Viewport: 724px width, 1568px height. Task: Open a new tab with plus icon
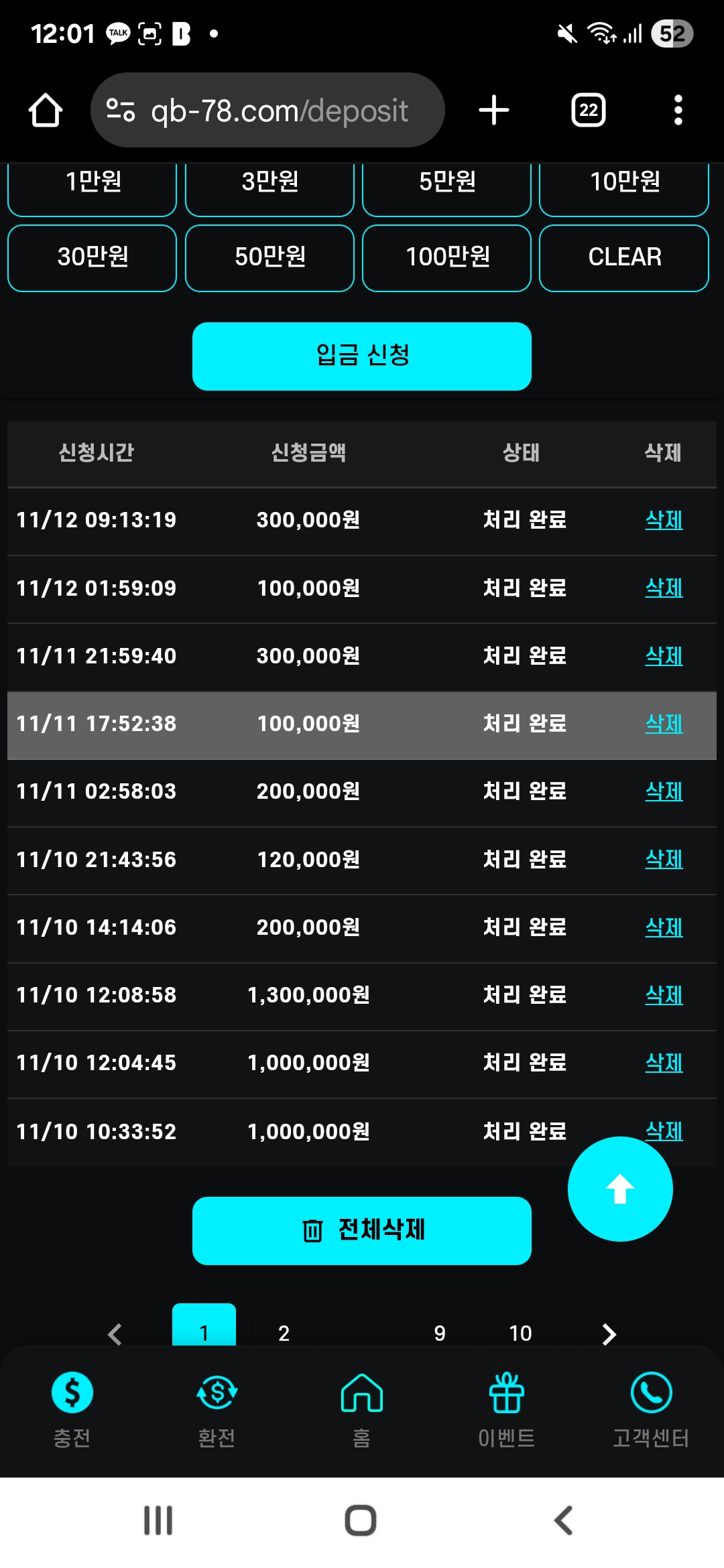(x=494, y=111)
